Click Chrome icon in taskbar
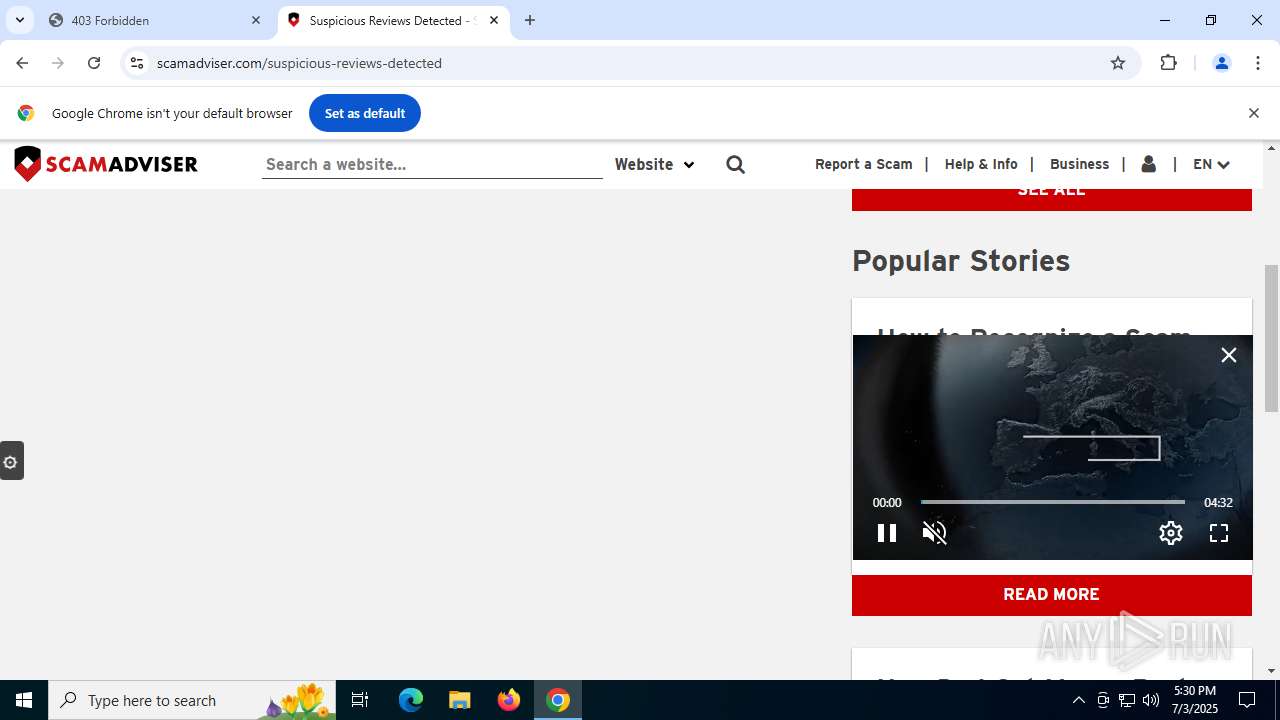The image size is (1280, 720). coord(558,700)
